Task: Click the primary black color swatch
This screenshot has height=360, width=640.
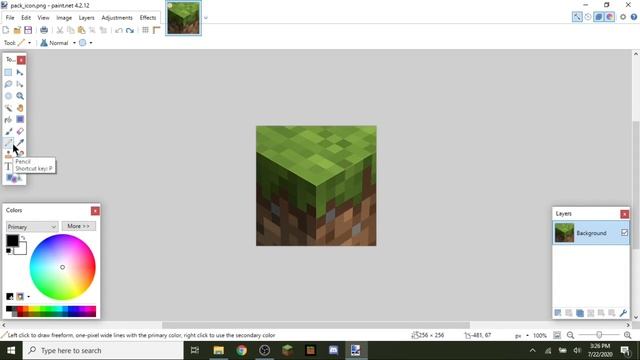Action: [12, 241]
